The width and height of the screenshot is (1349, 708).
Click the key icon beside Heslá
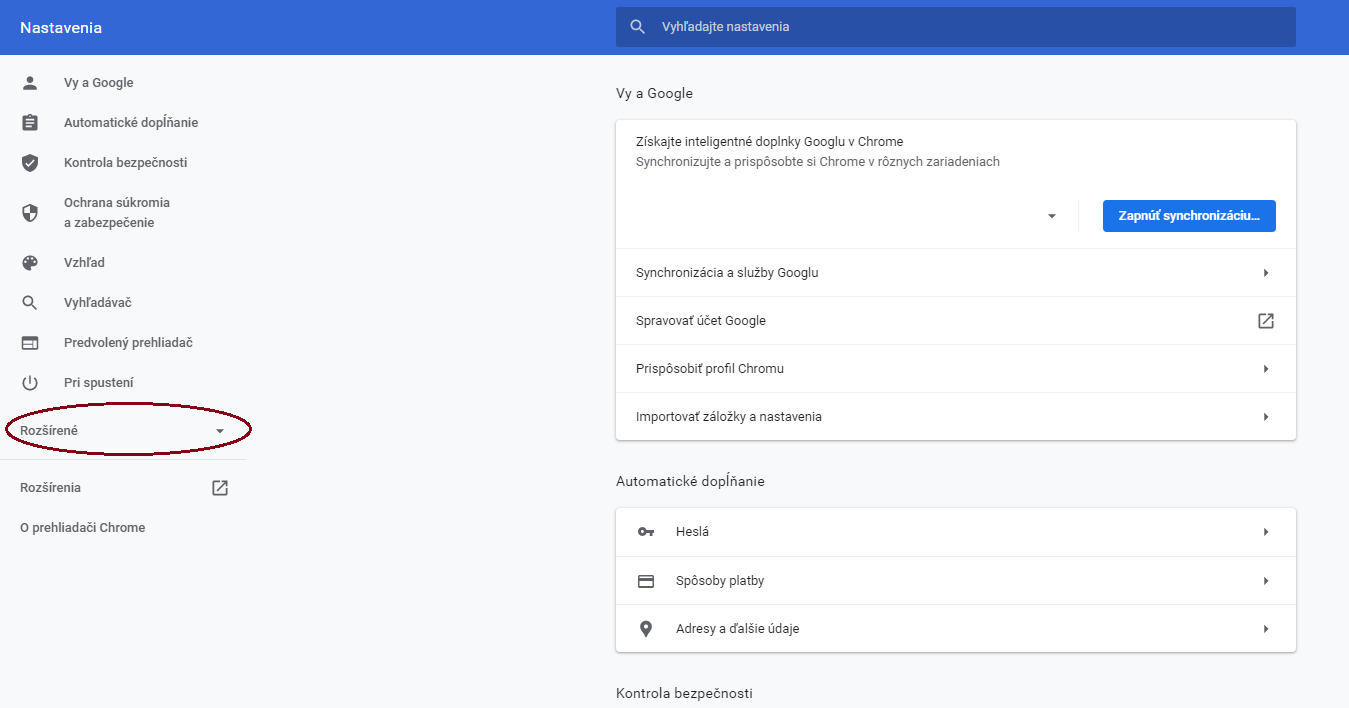(x=646, y=532)
